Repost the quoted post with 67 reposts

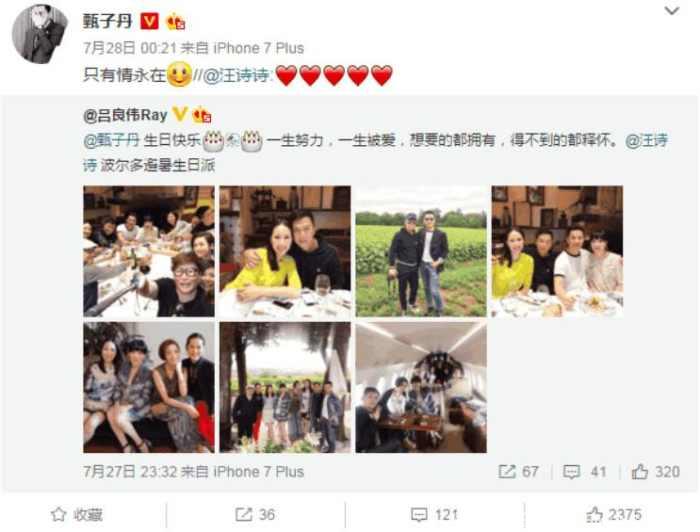518,472
